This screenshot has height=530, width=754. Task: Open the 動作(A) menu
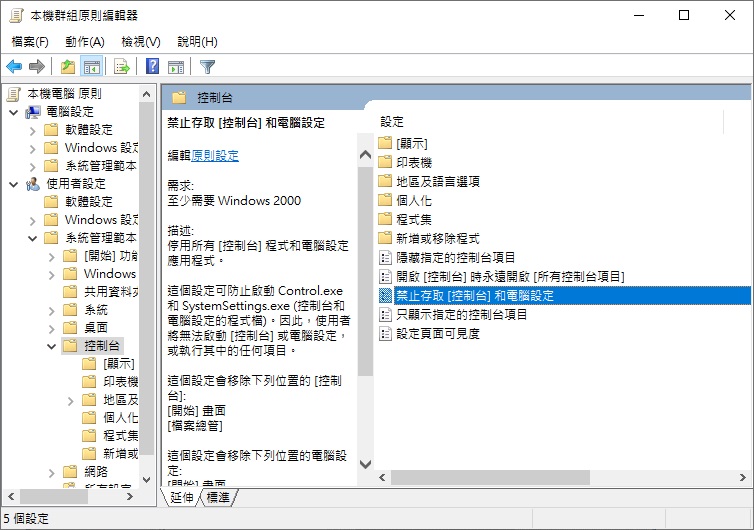click(x=84, y=42)
